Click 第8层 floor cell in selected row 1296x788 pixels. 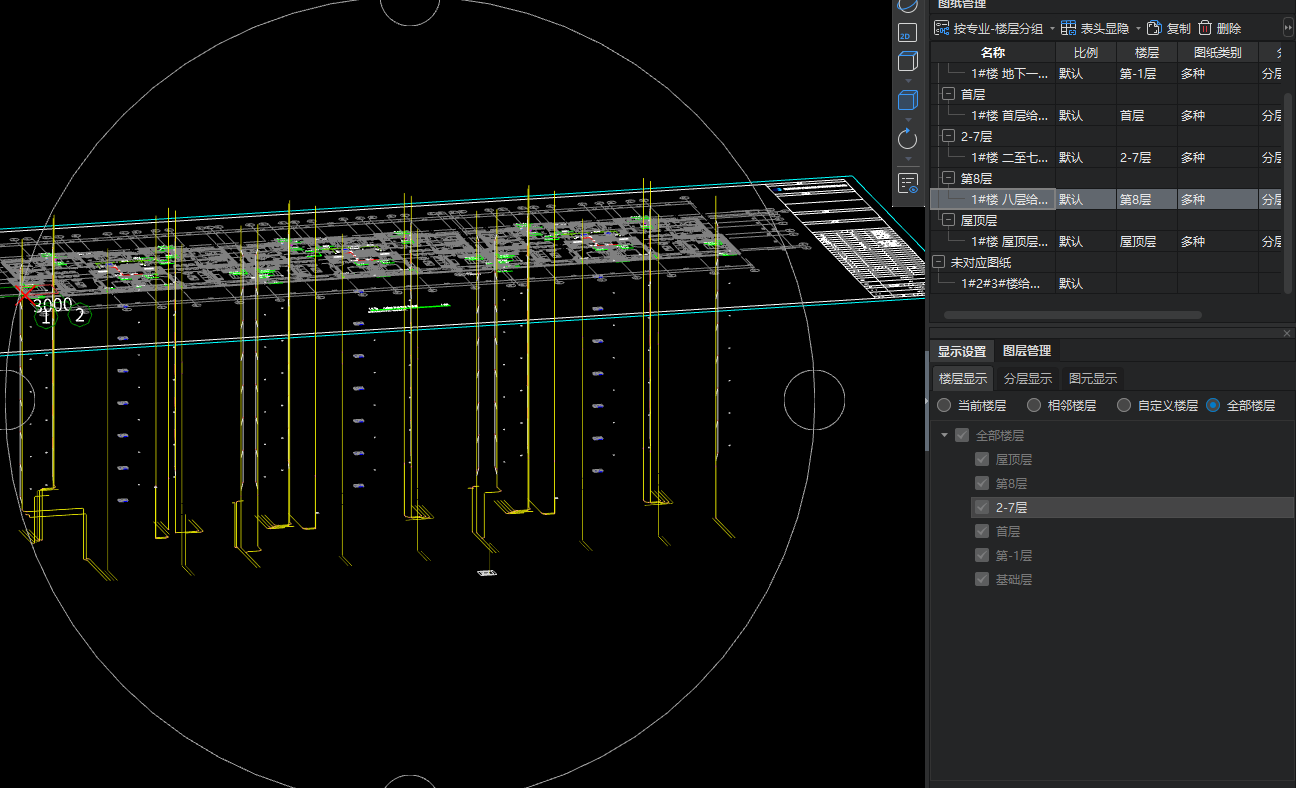tap(1147, 199)
